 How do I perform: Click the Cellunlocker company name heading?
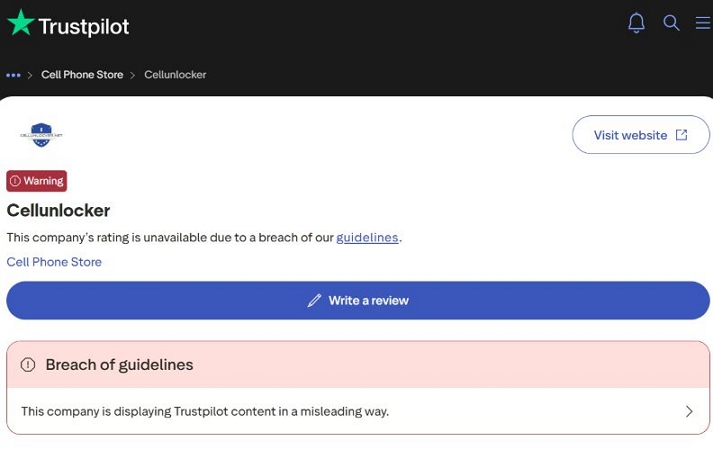point(58,210)
